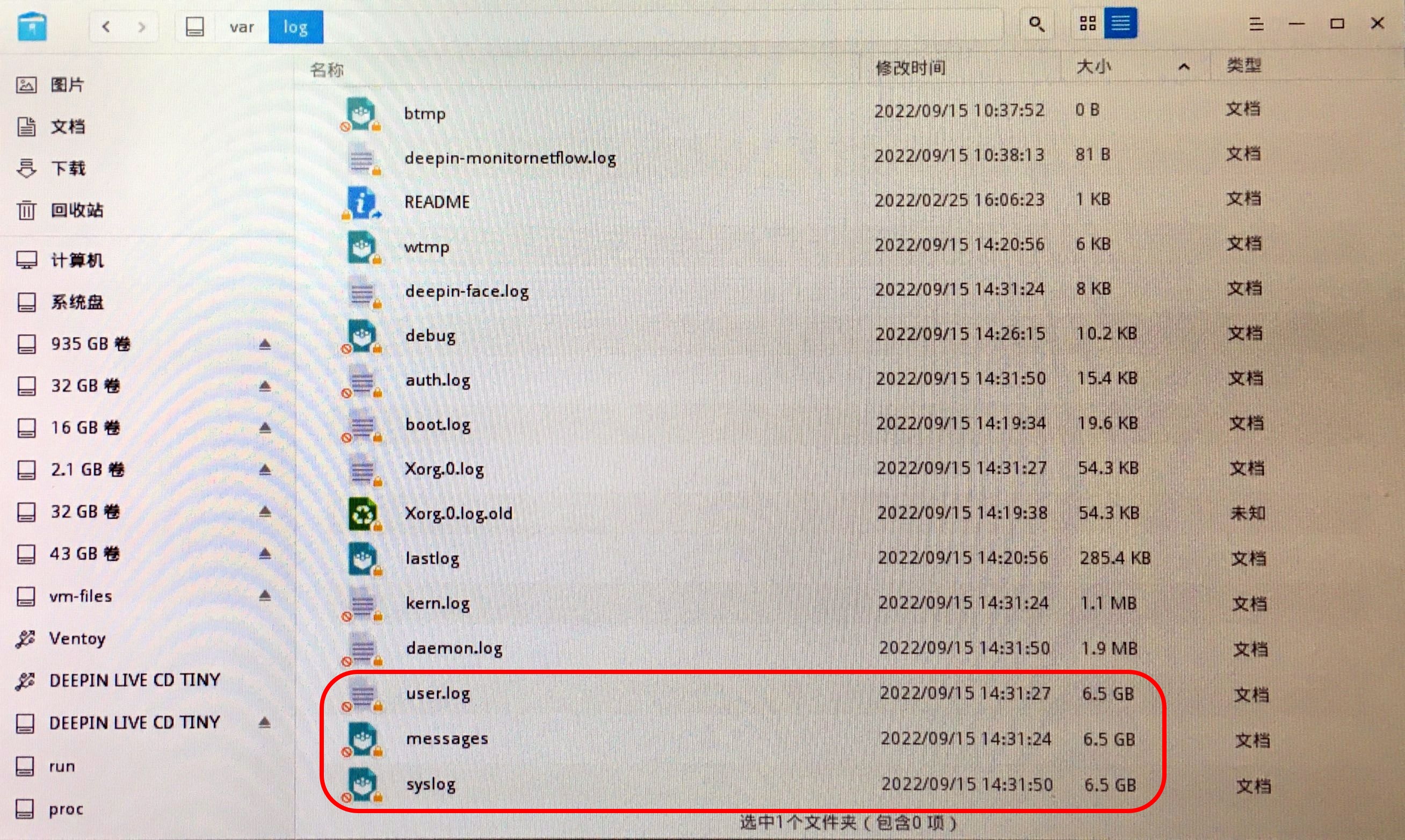Screen dimensions: 1405x840
Task: Select the syslog file
Action: [x=431, y=784]
